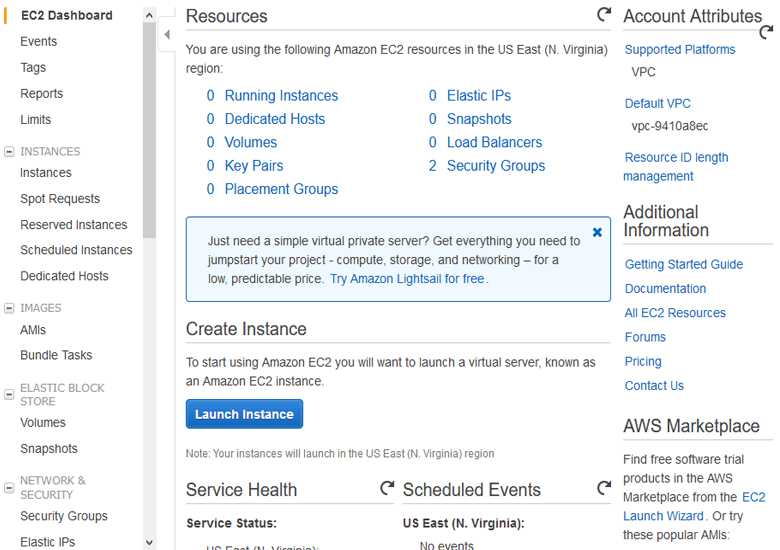Click Elastic IPs resource link
Viewport: 780px width, 550px height.
479,95
